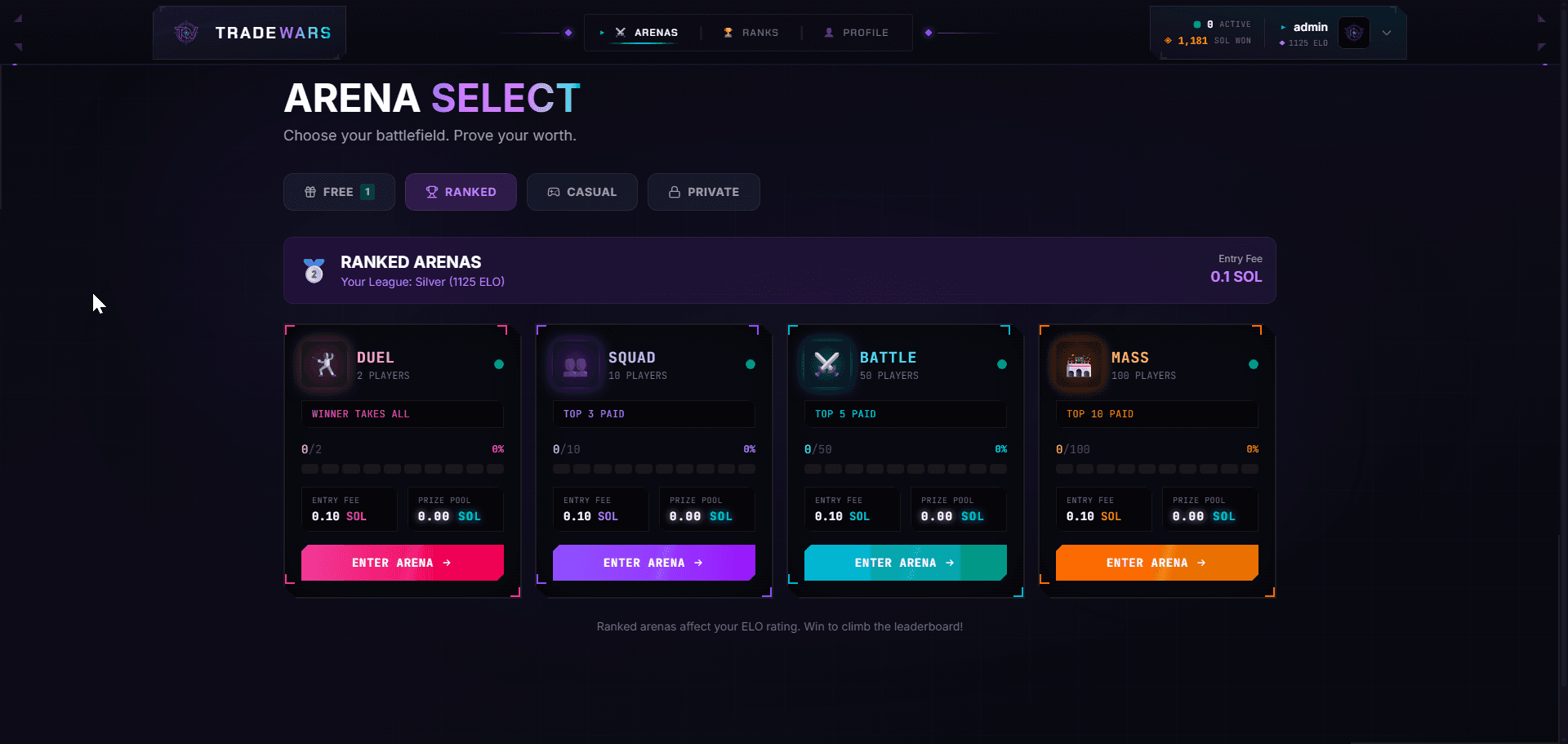Click the admin avatar icon
The height and width of the screenshot is (744, 1568).
(1354, 33)
